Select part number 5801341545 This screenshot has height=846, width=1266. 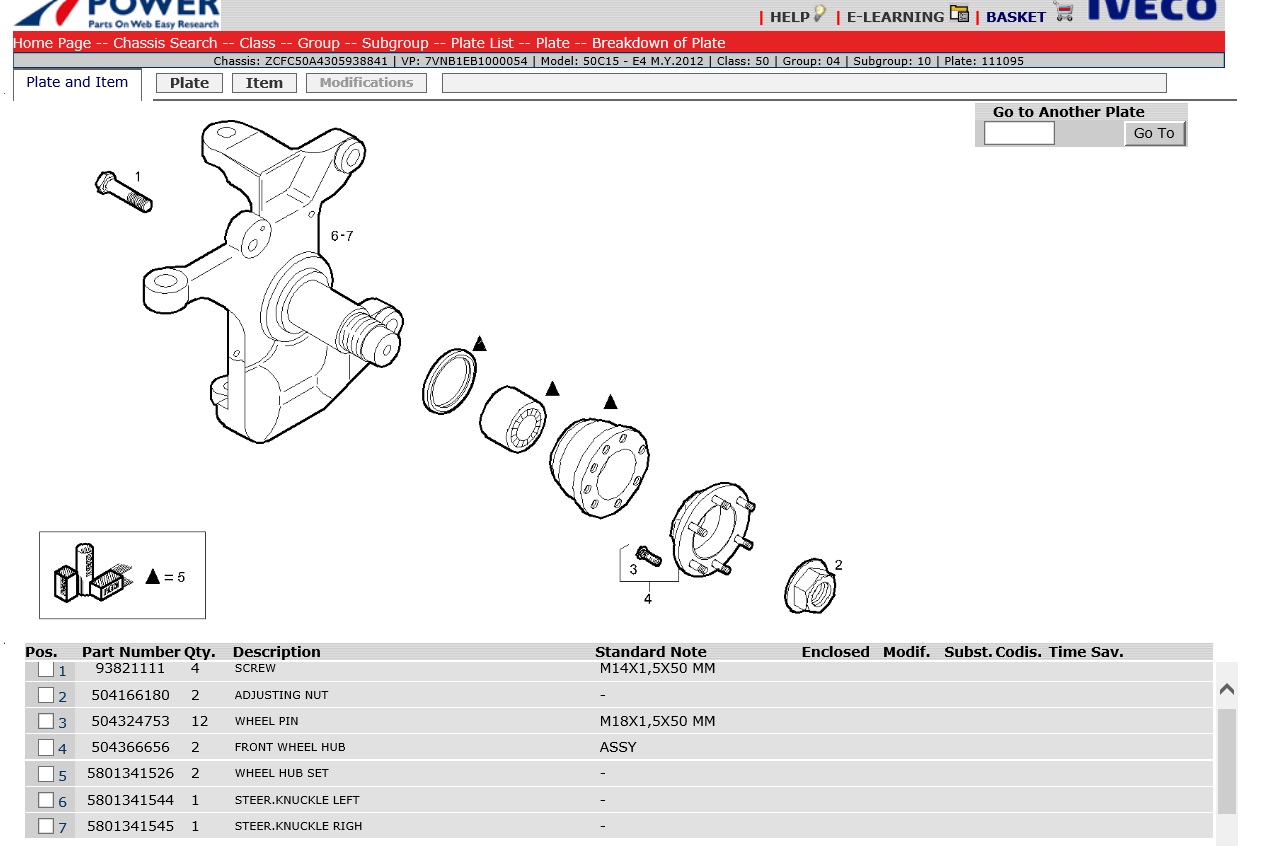click(130, 826)
